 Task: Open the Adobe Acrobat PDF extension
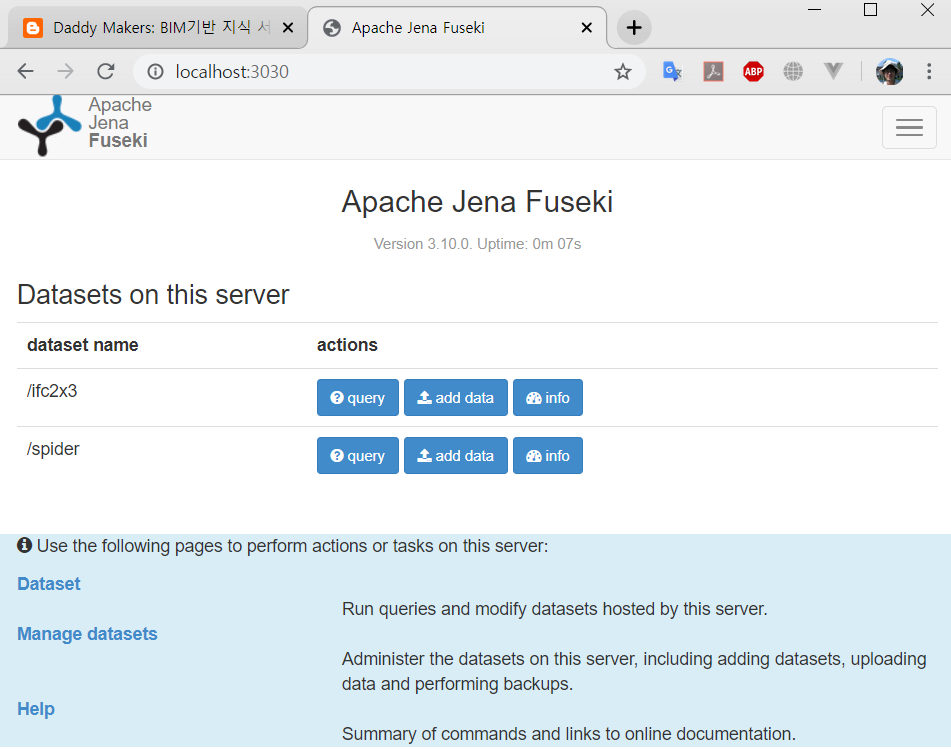coord(713,72)
